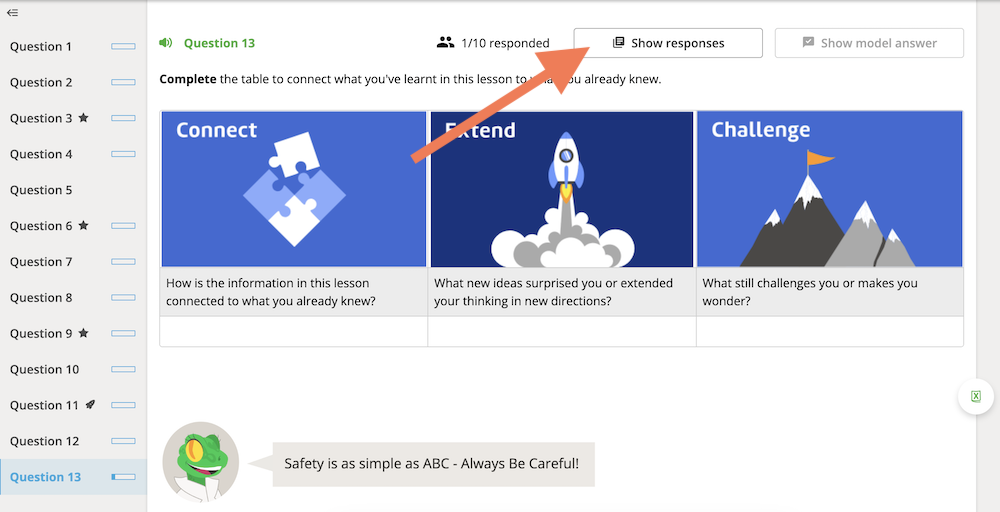Click the answer cell under Challenge

830,332
